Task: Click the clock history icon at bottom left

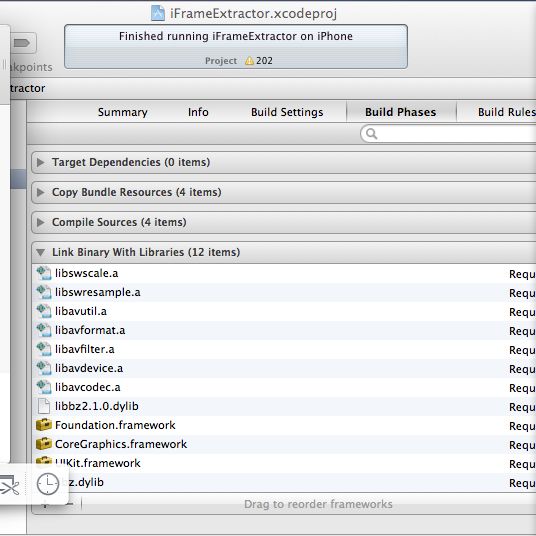Action: (x=48, y=484)
